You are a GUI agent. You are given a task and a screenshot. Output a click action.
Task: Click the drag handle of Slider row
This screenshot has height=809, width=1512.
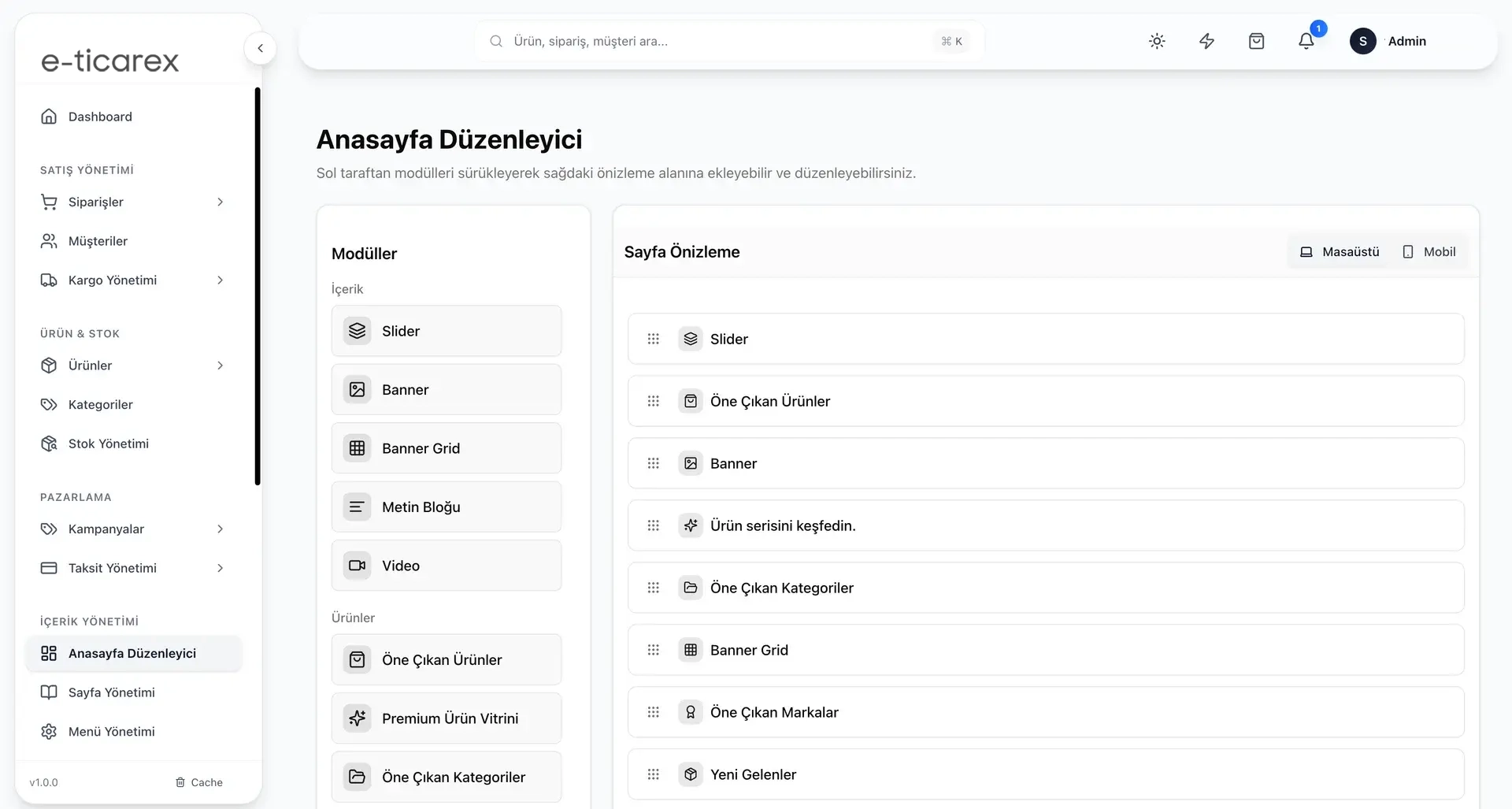click(654, 339)
